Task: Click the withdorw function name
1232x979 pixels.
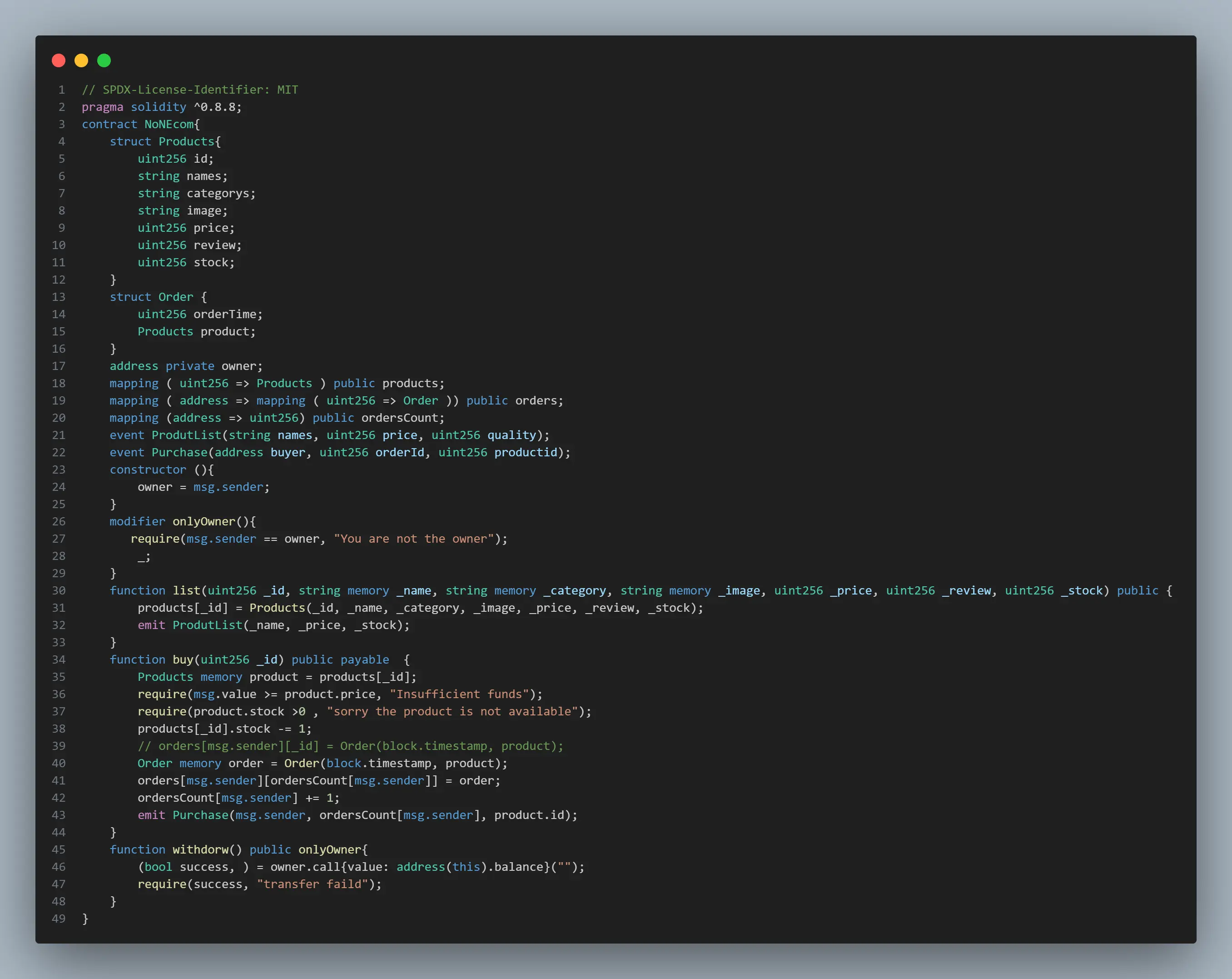Action: 201,850
